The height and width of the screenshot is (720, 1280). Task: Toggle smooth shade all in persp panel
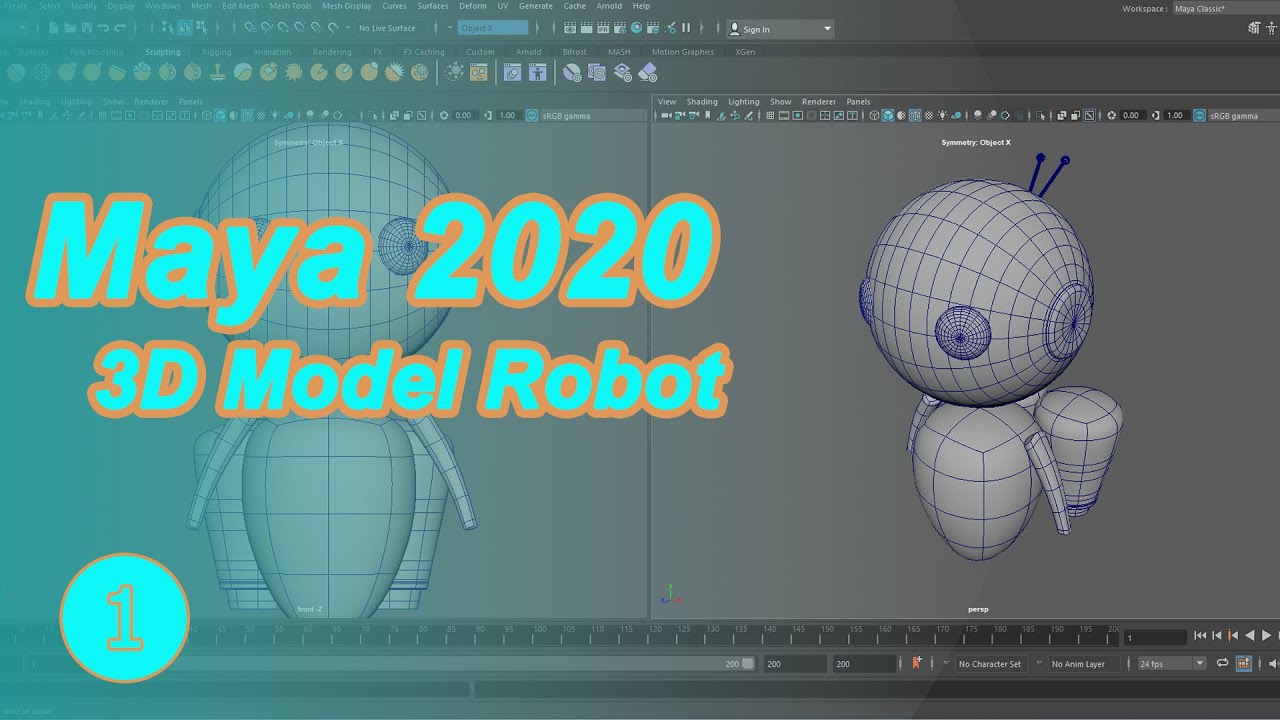pos(888,115)
